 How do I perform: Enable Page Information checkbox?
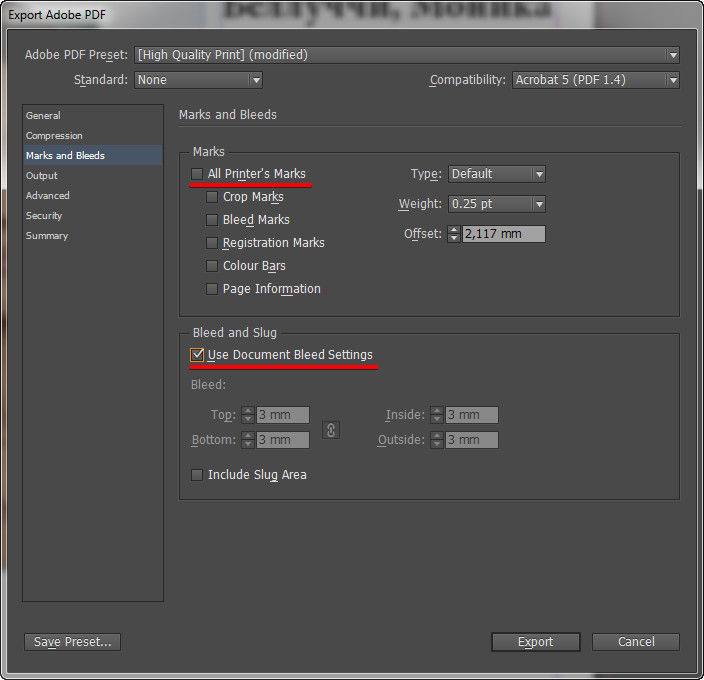[211, 289]
